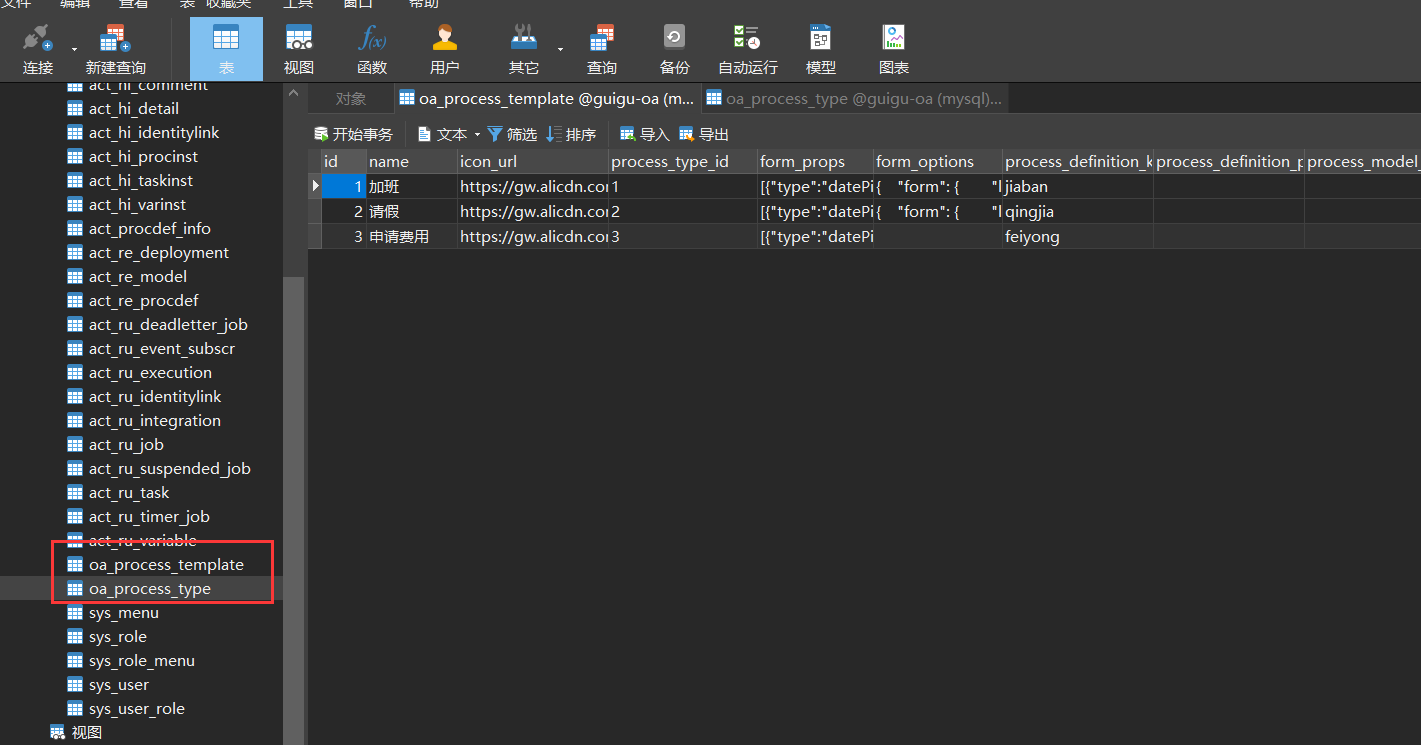
Task: Open the 图表 (Charts) toolbar icon
Action: pyautogui.click(x=894, y=48)
